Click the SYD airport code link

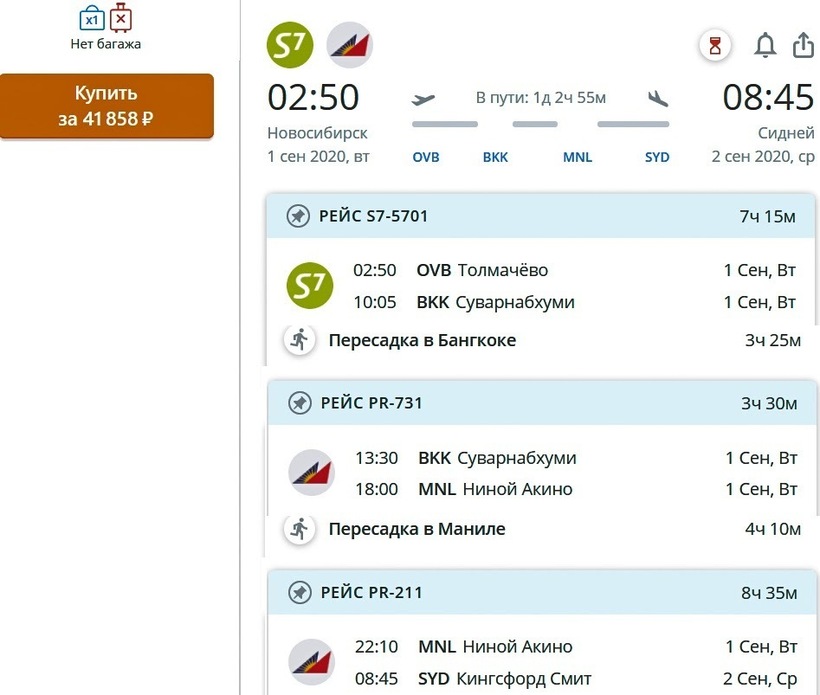click(x=657, y=157)
